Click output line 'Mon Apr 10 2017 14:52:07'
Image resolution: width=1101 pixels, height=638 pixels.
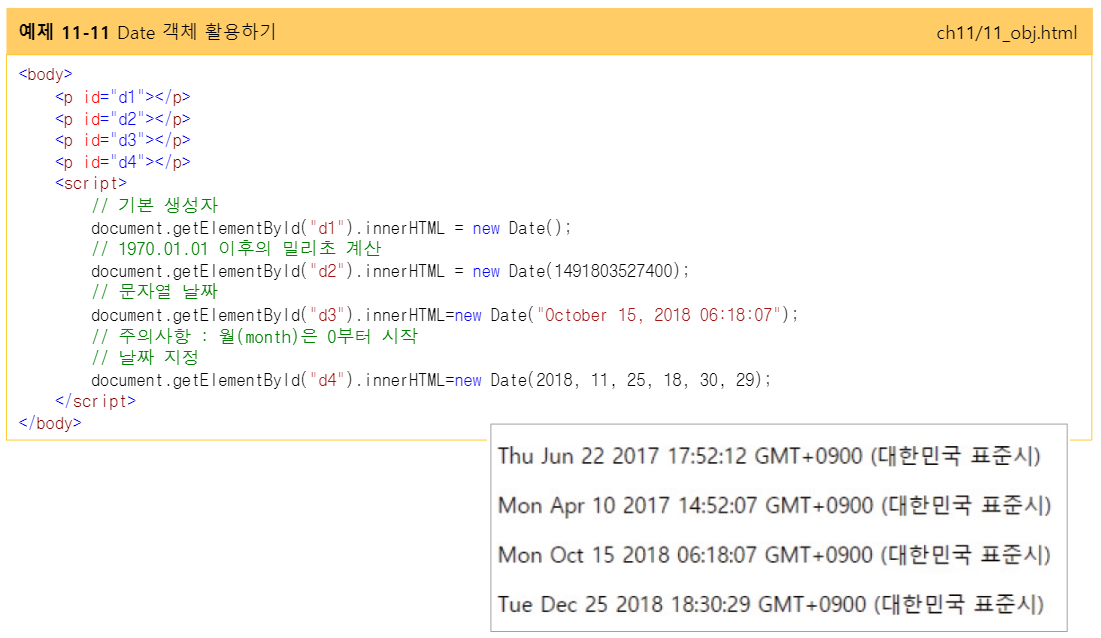pyautogui.click(x=774, y=505)
